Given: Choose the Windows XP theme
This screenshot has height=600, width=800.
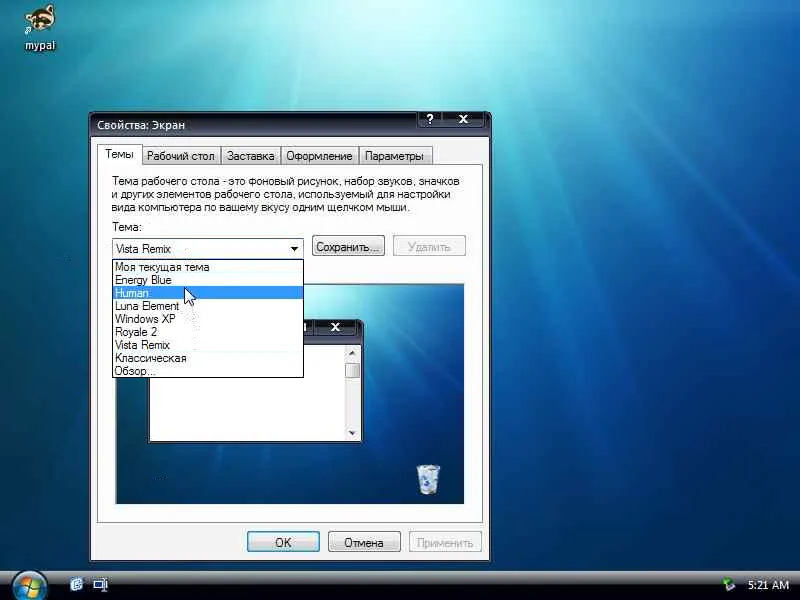Looking at the screenshot, I should (x=208, y=319).
